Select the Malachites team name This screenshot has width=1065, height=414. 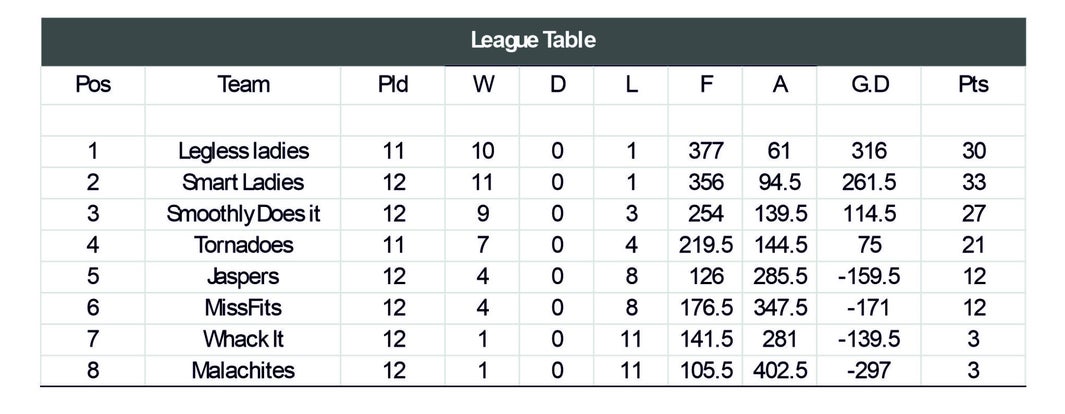[x=243, y=371]
